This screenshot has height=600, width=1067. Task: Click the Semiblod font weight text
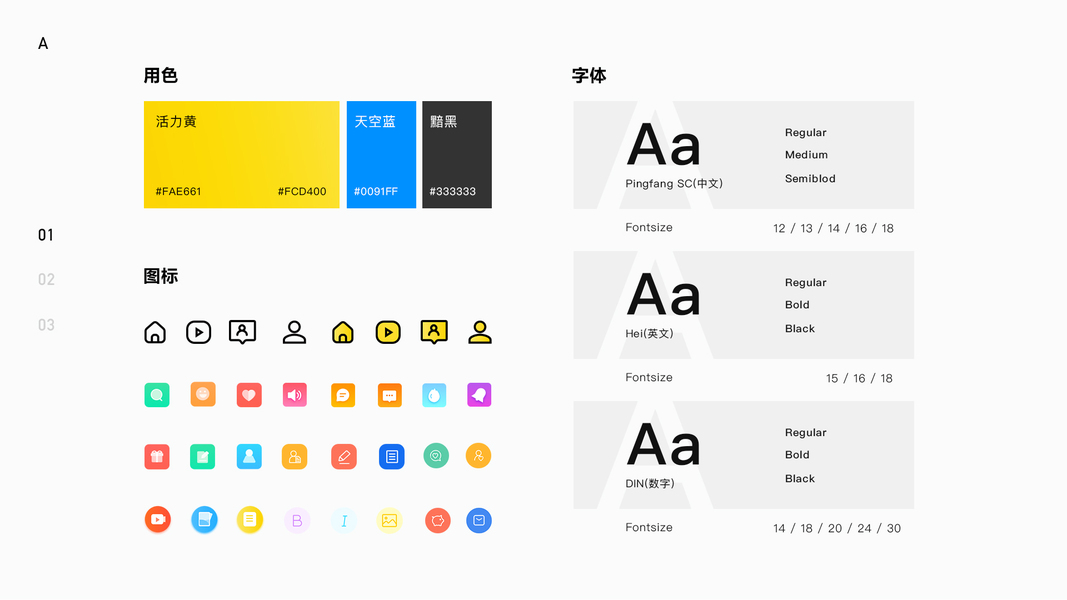tap(810, 179)
